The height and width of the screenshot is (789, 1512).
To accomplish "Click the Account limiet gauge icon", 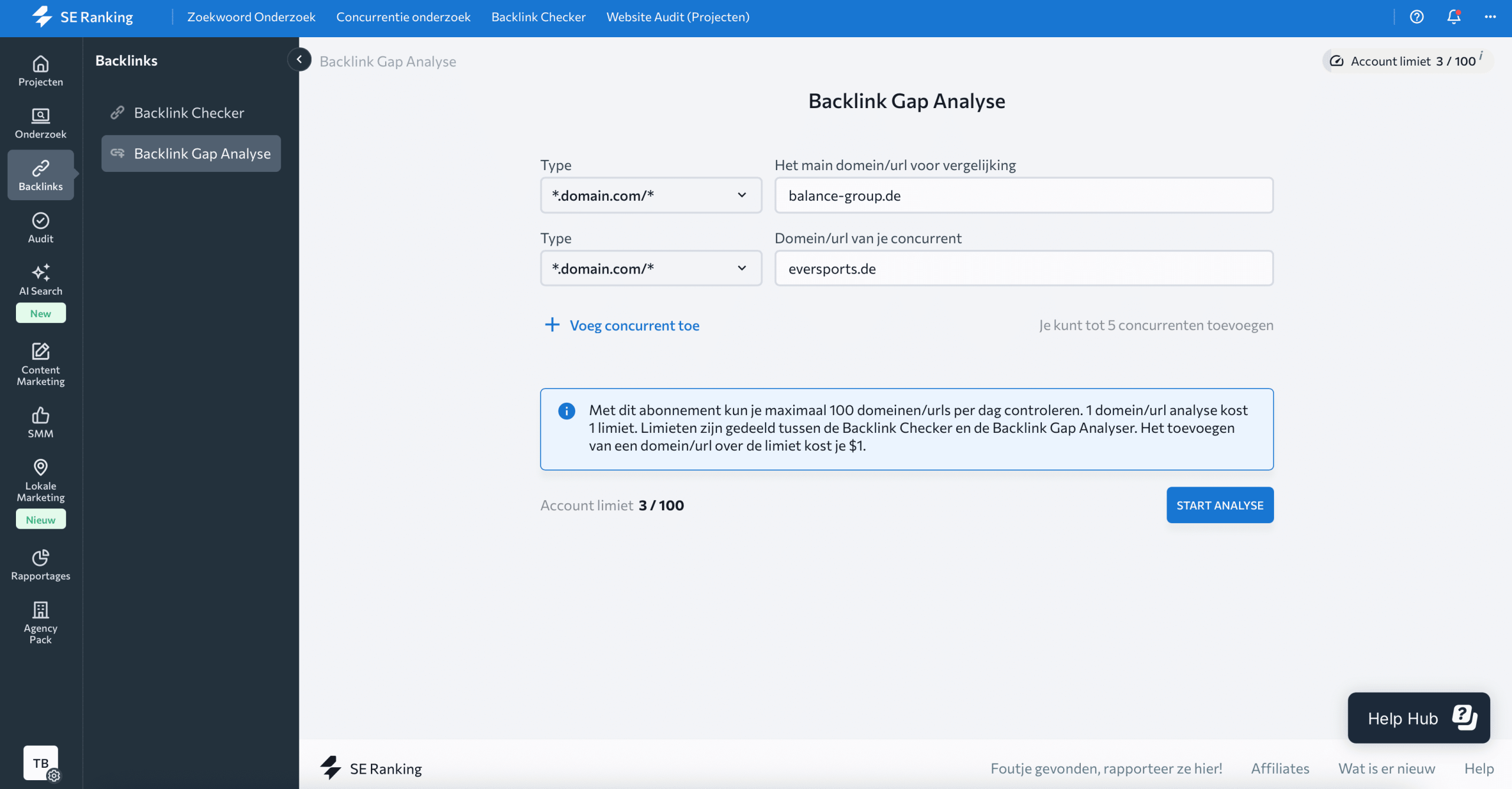I will (1337, 61).
